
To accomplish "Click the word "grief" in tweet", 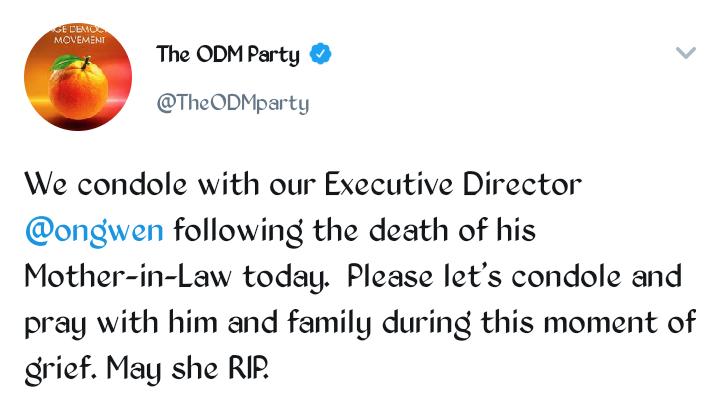I will (x=60, y=368).
